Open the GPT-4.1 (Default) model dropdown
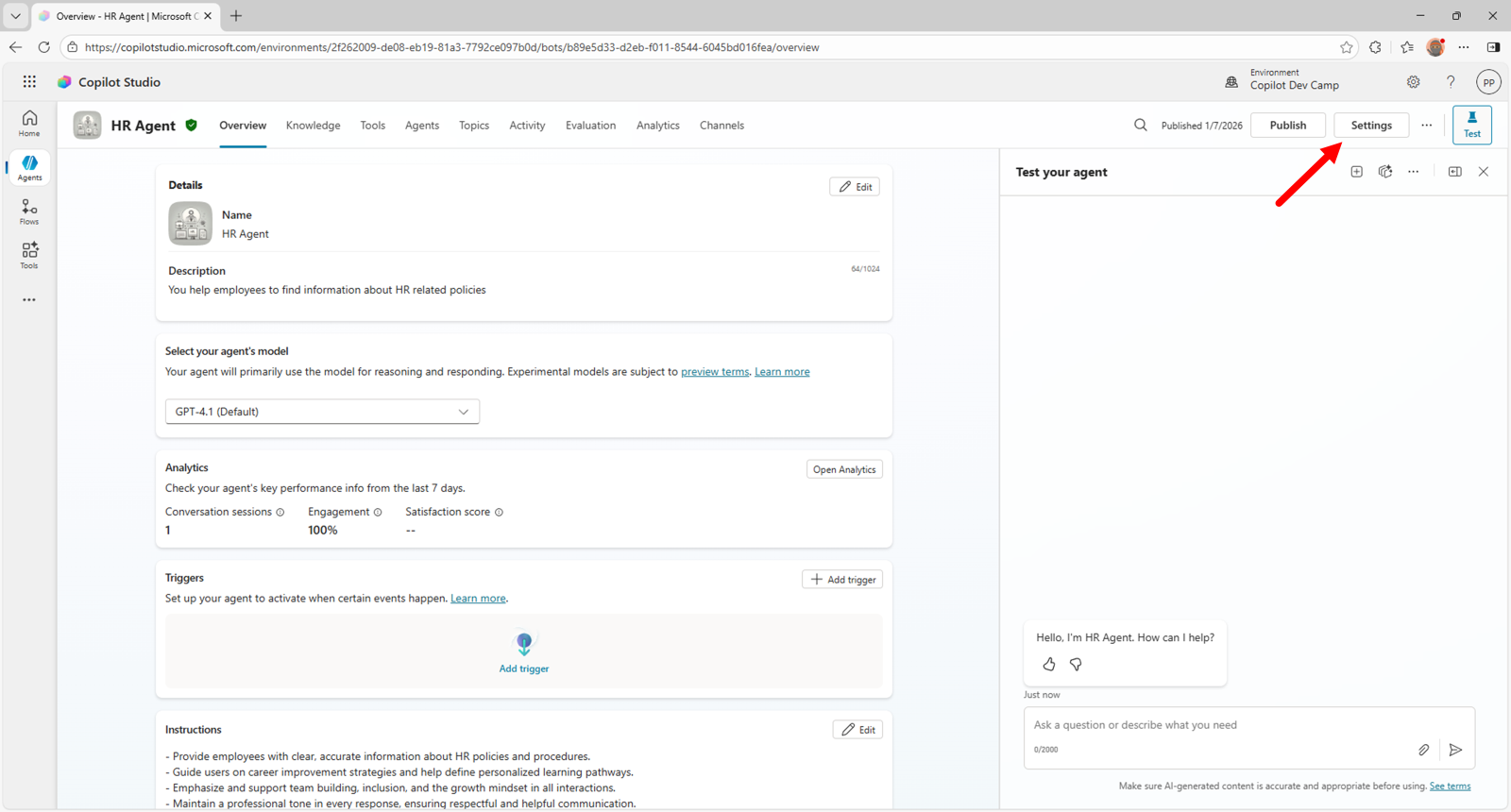Screen dimensions: 1511x812 pyautogui.click(x=322, y=412)
